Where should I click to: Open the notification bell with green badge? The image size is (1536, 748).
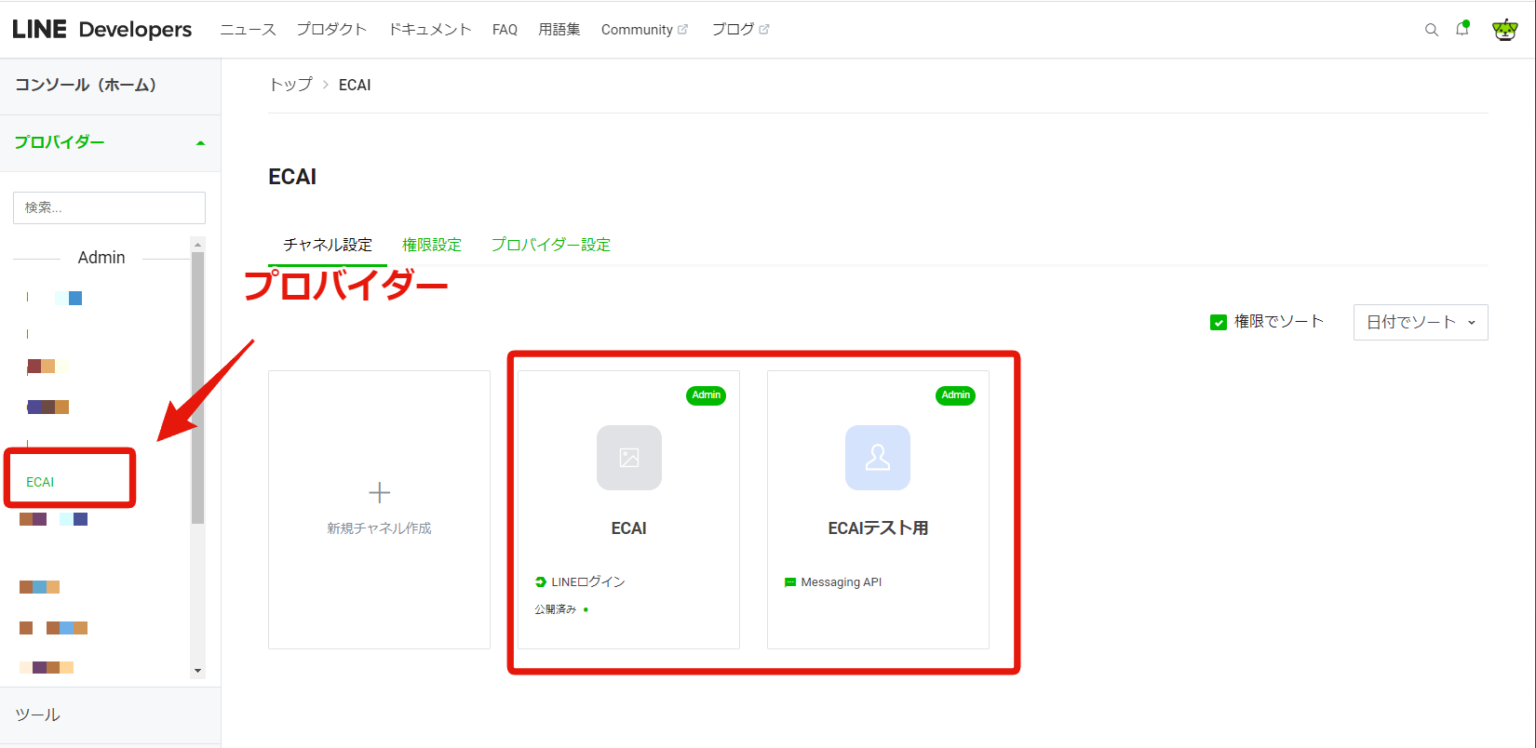(x=1462, y=29)
